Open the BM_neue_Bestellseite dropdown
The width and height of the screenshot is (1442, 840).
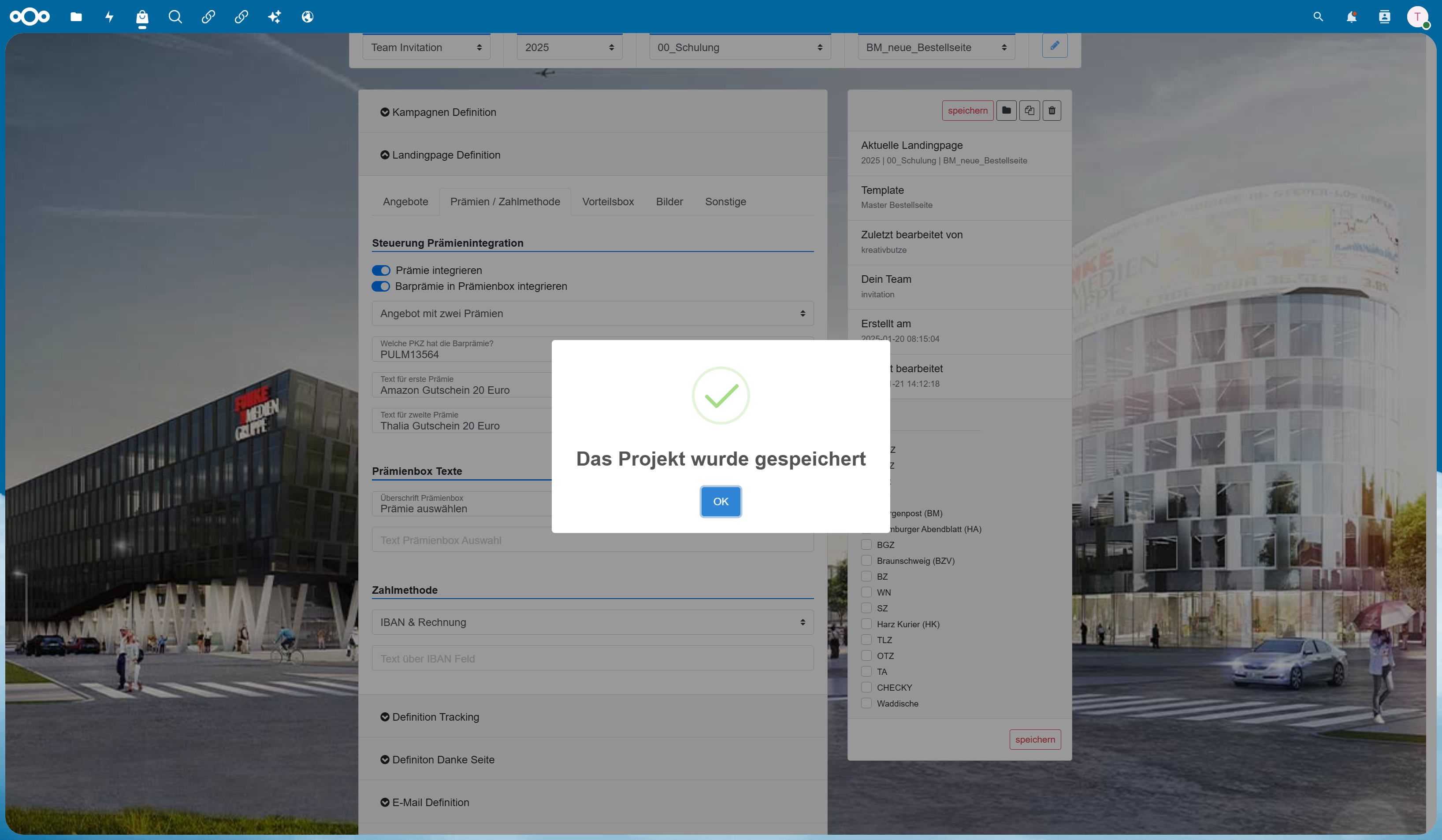tap(936, 48)
